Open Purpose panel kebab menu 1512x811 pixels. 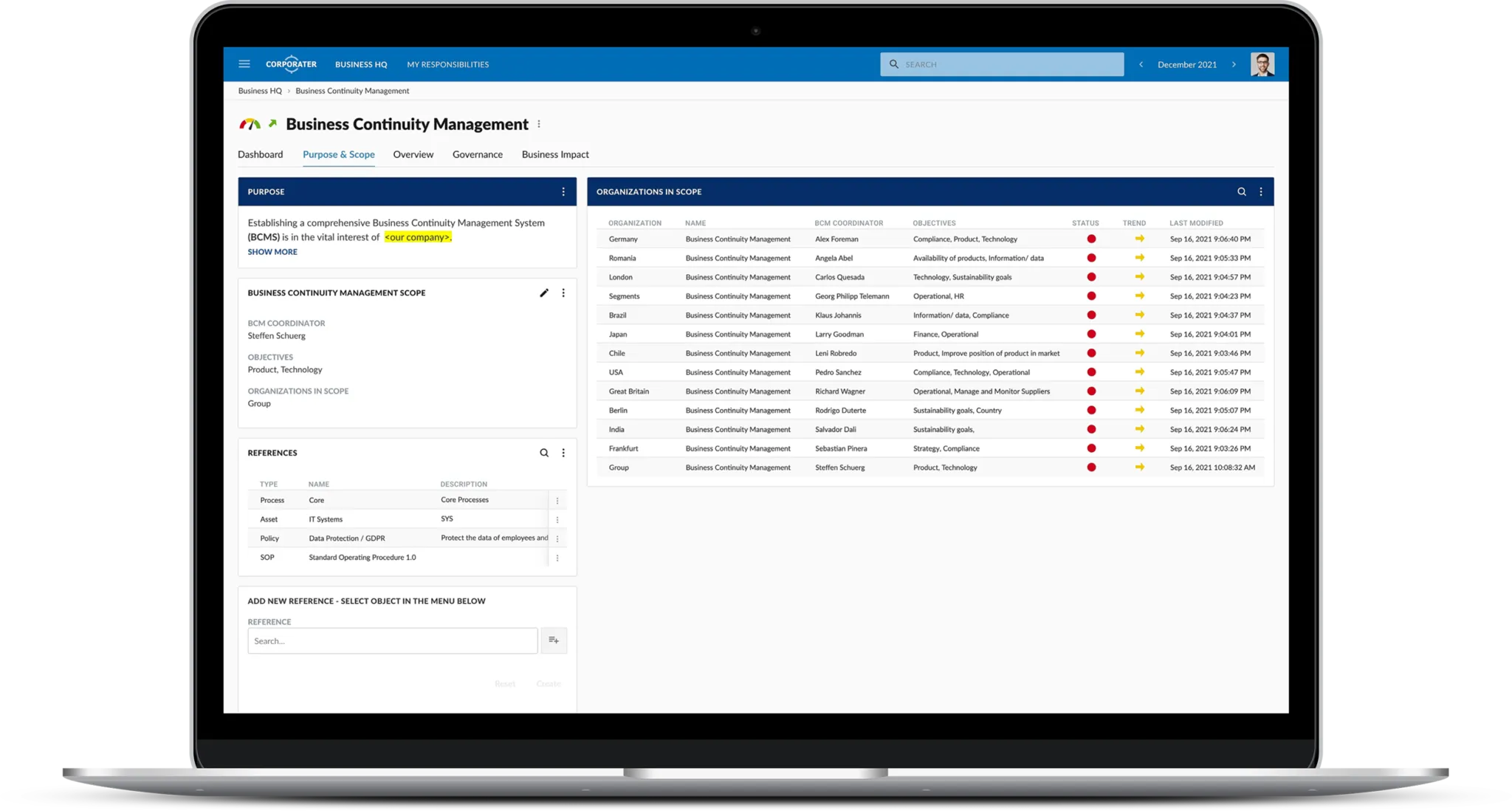coord(563,192)
